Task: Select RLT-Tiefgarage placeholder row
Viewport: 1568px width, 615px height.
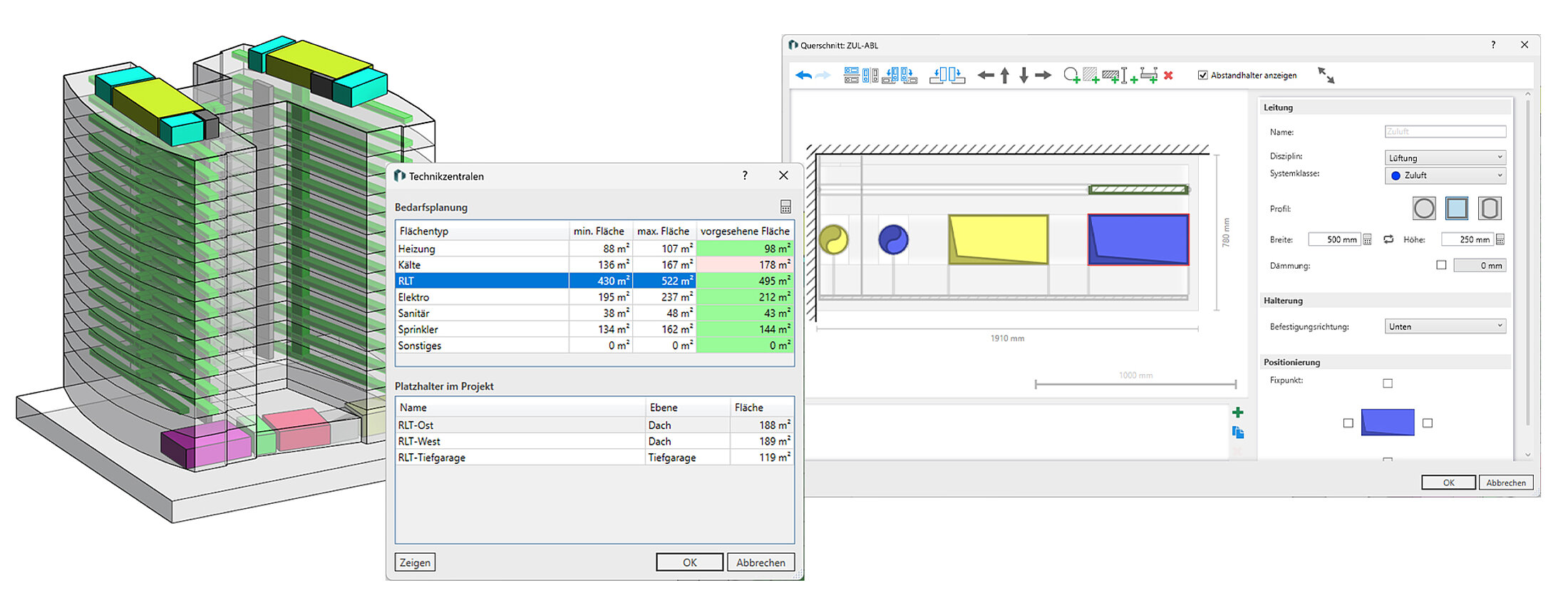Action: click(520, 458)
